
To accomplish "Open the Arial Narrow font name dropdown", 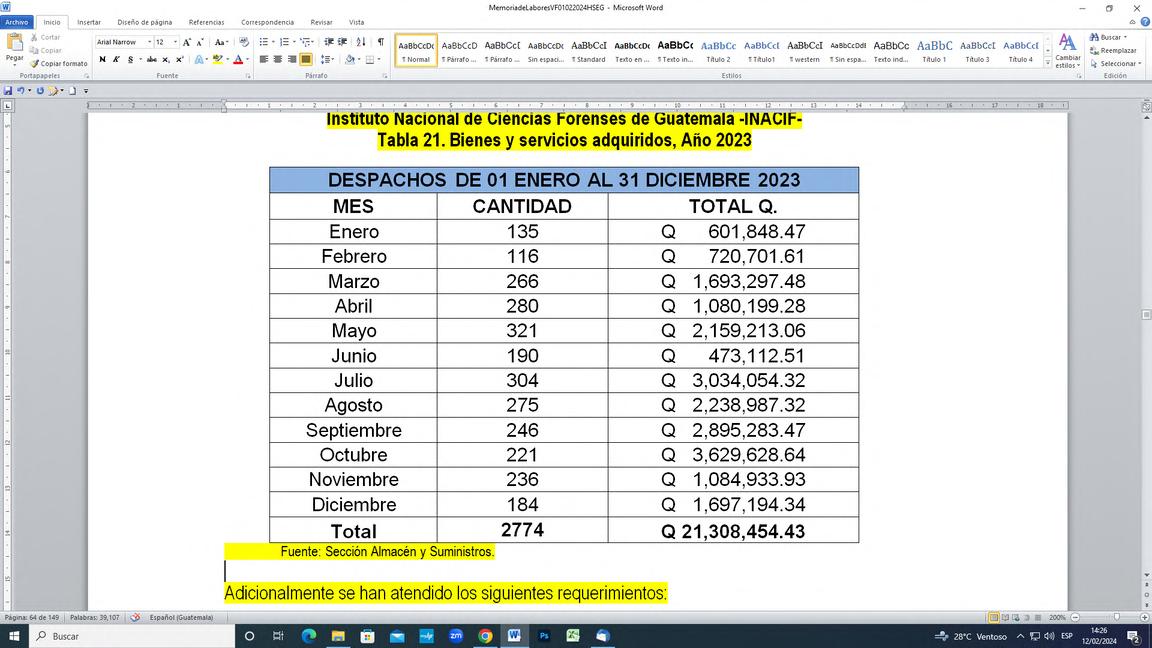I will point(149,43).
